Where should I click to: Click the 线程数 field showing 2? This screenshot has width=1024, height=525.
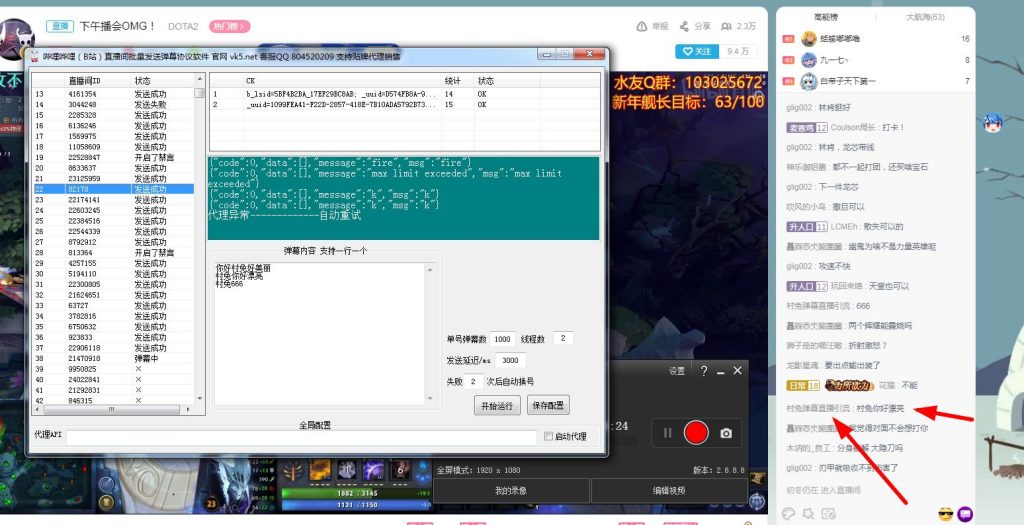point(563,338)
